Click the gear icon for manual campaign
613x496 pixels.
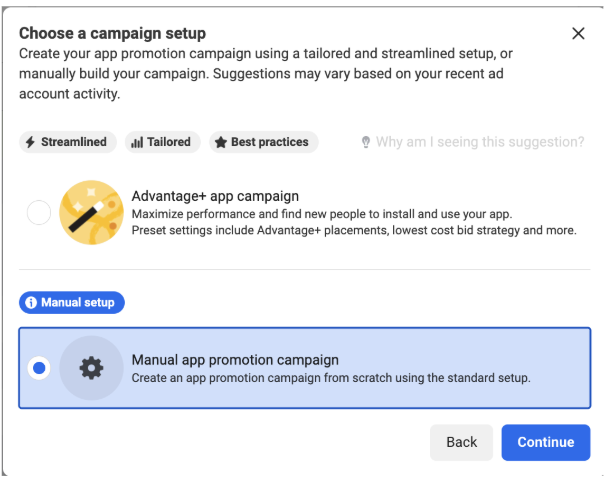coord(91,368)
